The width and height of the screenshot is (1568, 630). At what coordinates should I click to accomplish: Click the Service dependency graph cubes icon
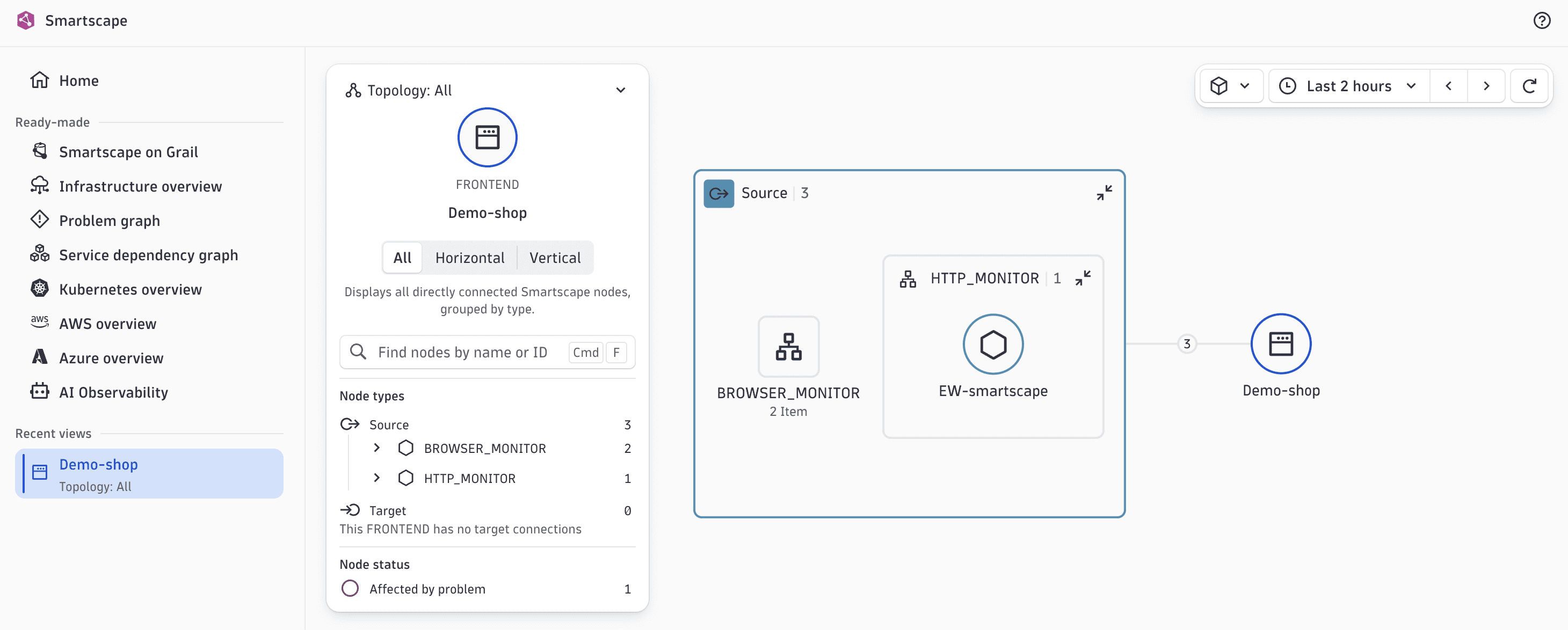pyautogui.click(x=40, y=253)
